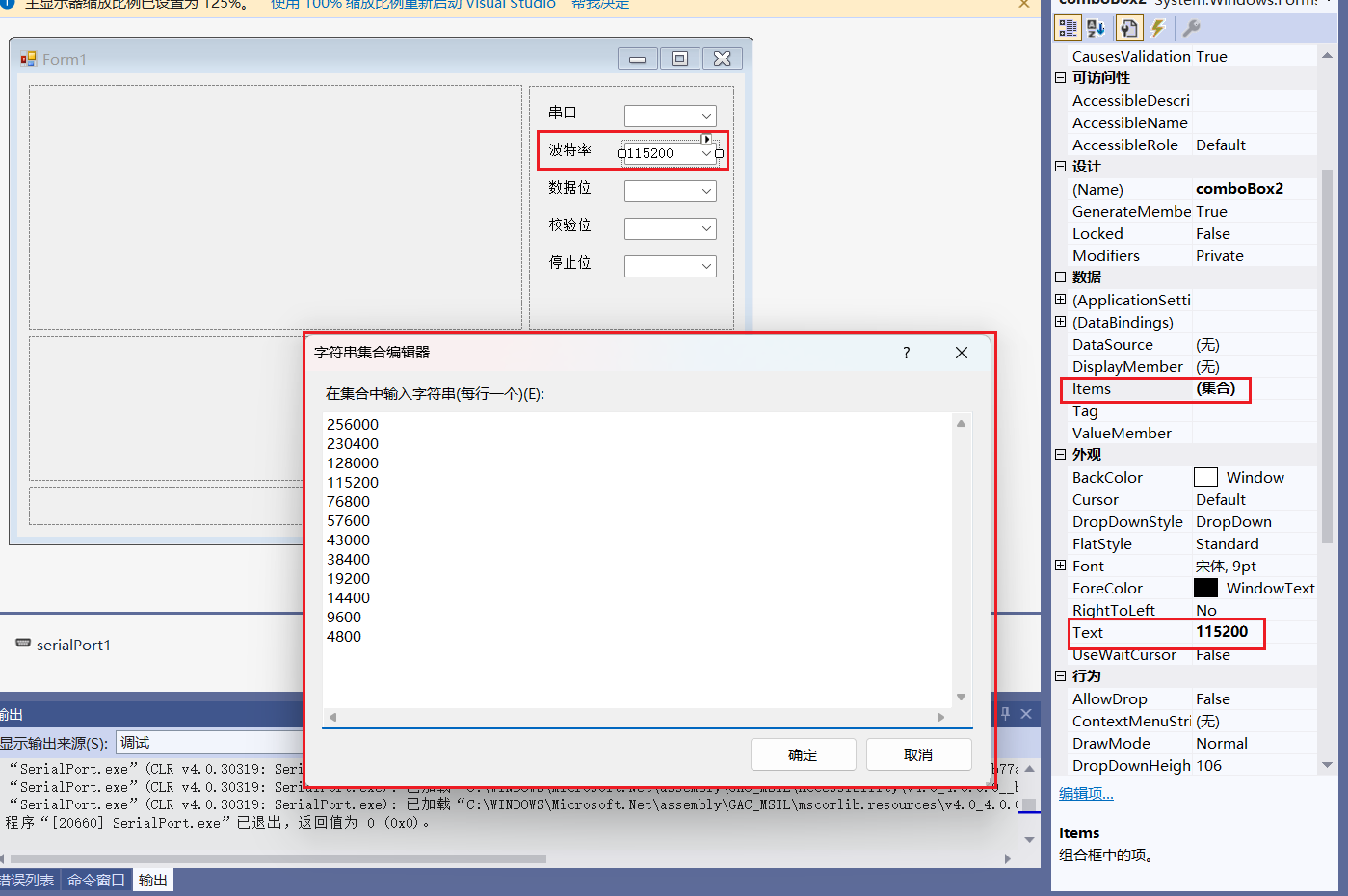
Task: Click the 编辑项... link
Action: [x=1086, y=794]
